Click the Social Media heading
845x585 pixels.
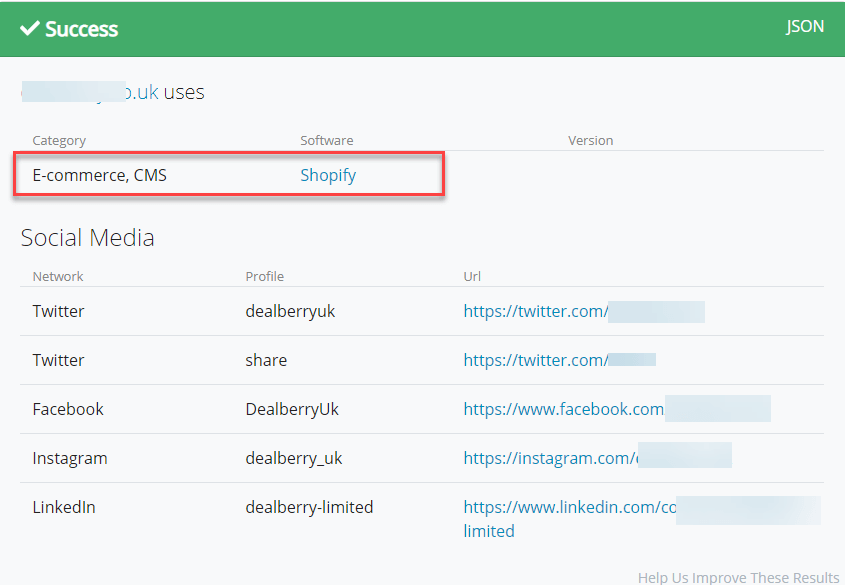(x=88, y=238)
